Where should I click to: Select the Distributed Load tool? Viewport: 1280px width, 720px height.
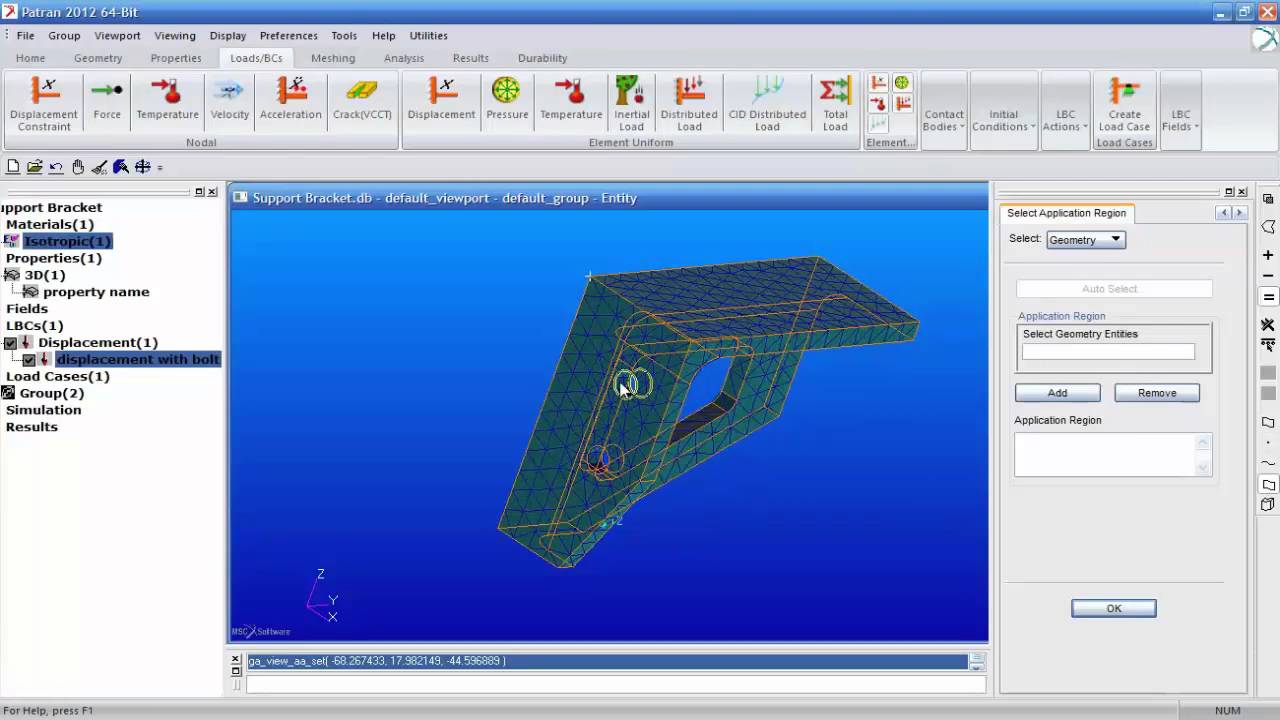(x=689, y=104)
